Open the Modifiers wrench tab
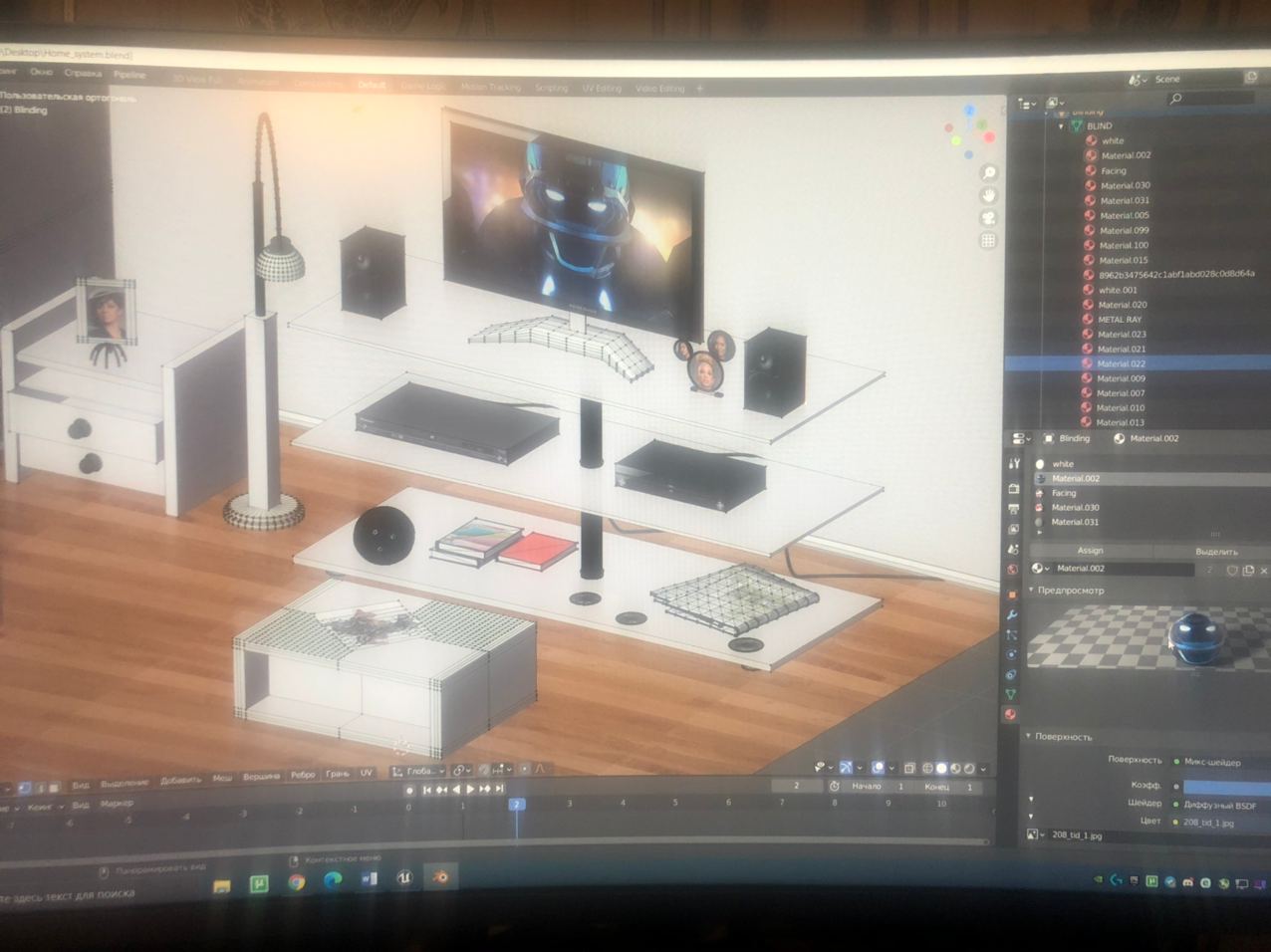Image resolution: width=1271 pixels, height=952 pixels. coord(1012,614)
